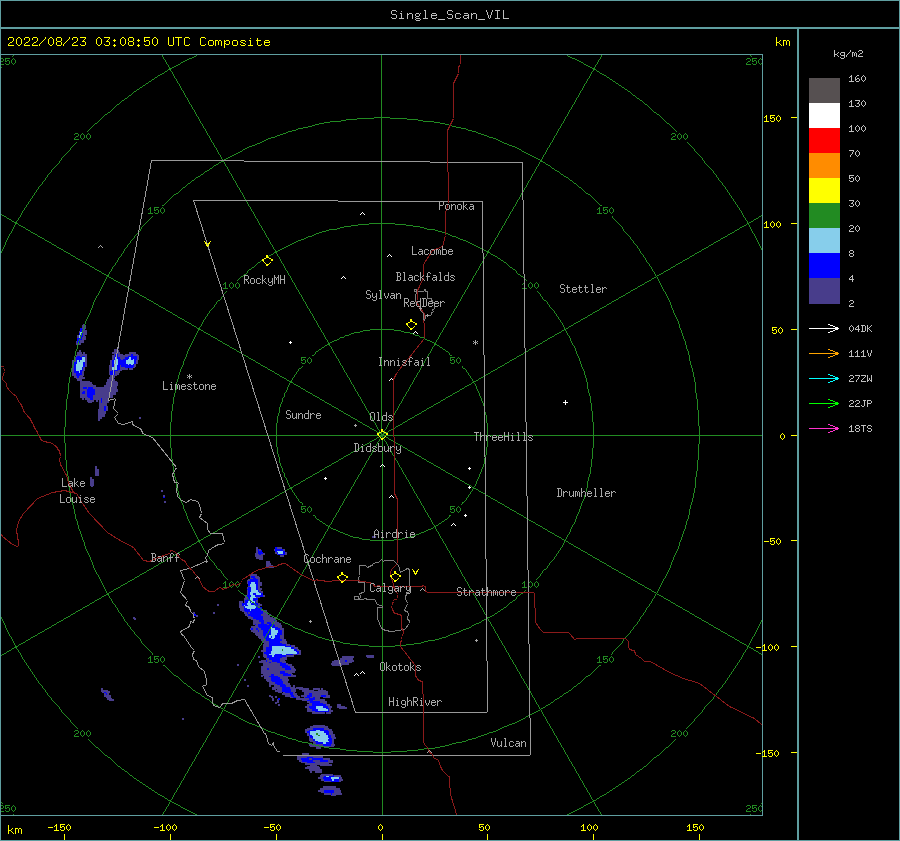Click the Lacombe city label
This screenshot has height=841, width=900.
432,251
